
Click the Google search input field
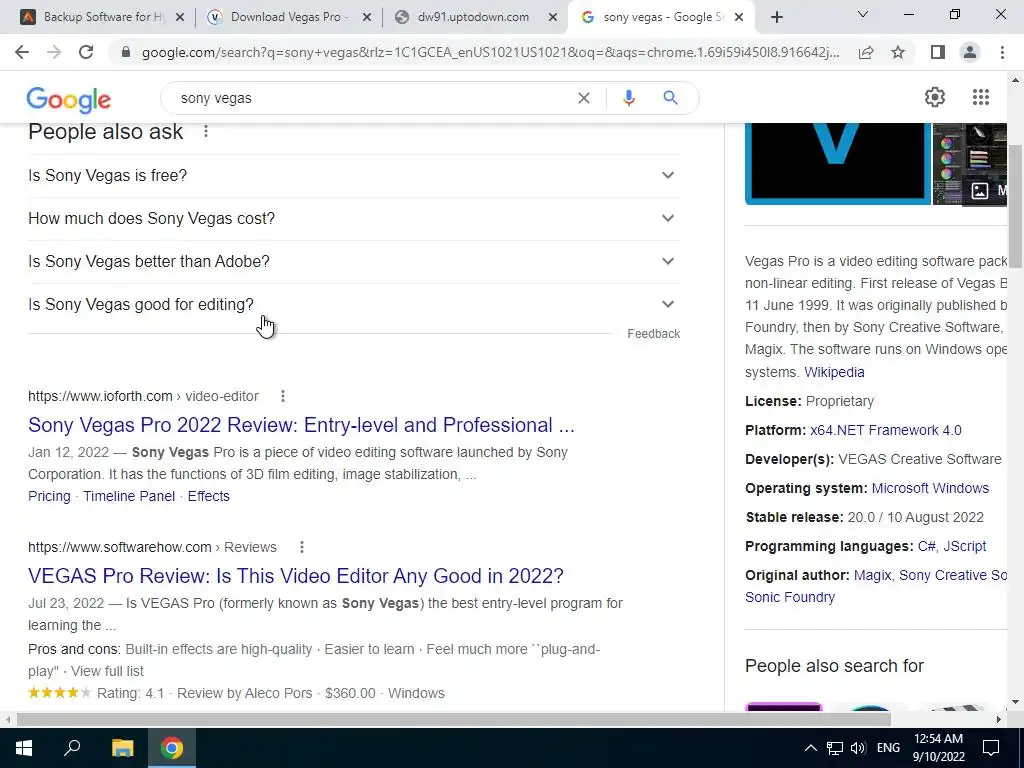tap(372, 98)
